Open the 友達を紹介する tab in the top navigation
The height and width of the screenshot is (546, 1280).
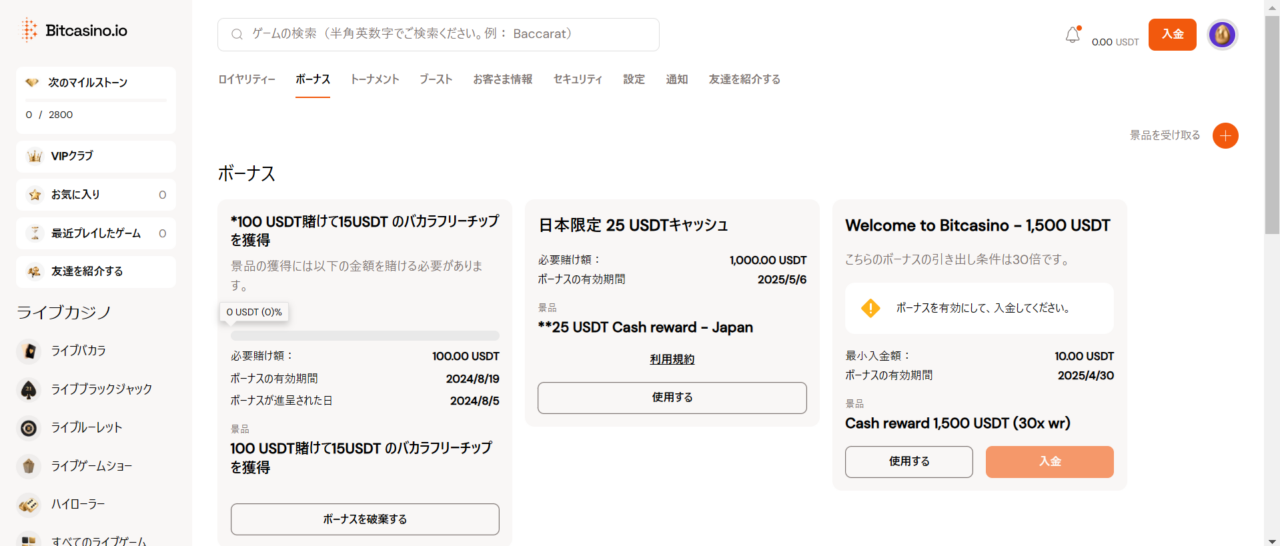(745, 79)
